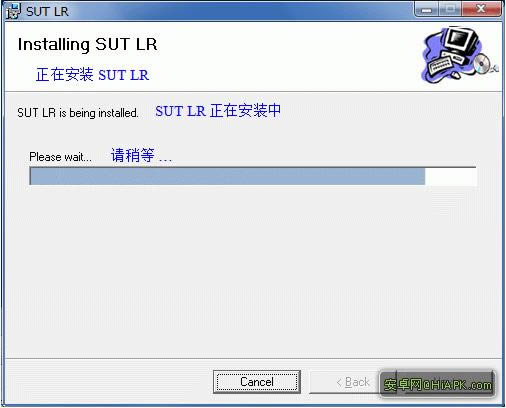Screen dimensions: 506x408
Task: Click the blue 'SUT LR 正在安装中' annotation
Action: tap(218, 111)
